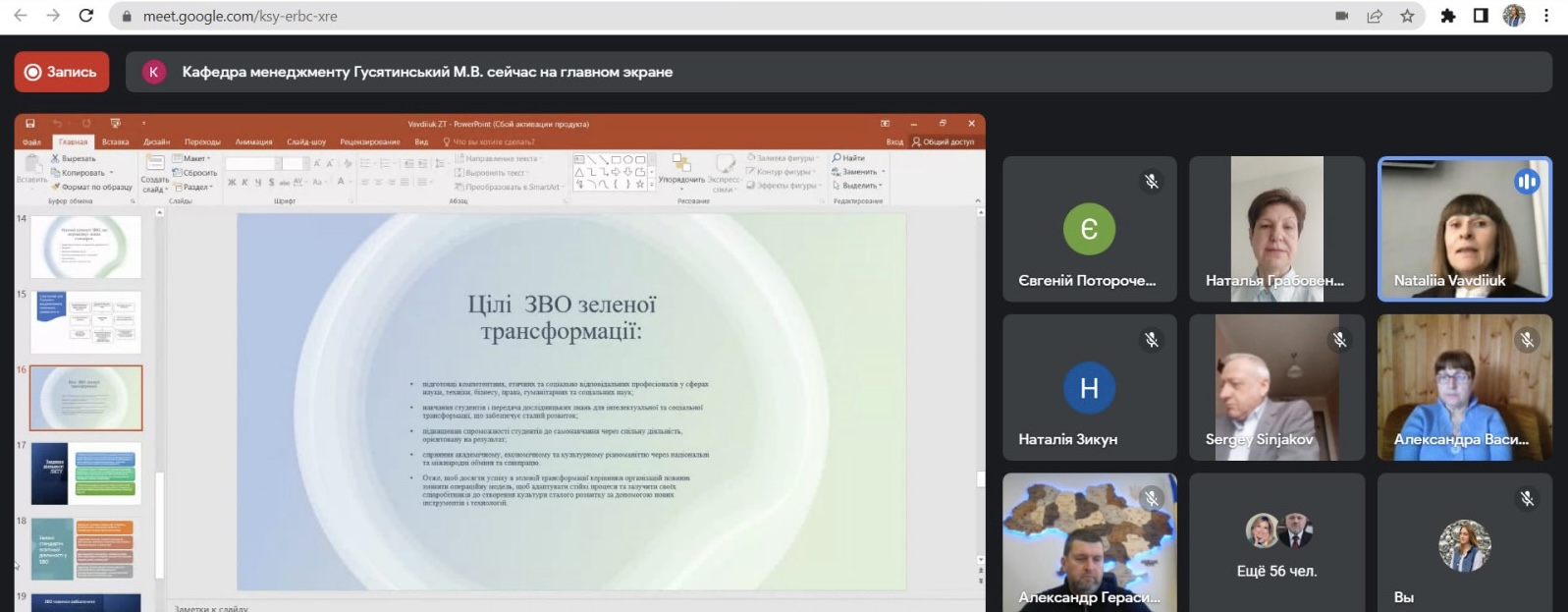Open the camera permission icon in address bar
Screen dimensions: 1568x612
point(1342,16)
